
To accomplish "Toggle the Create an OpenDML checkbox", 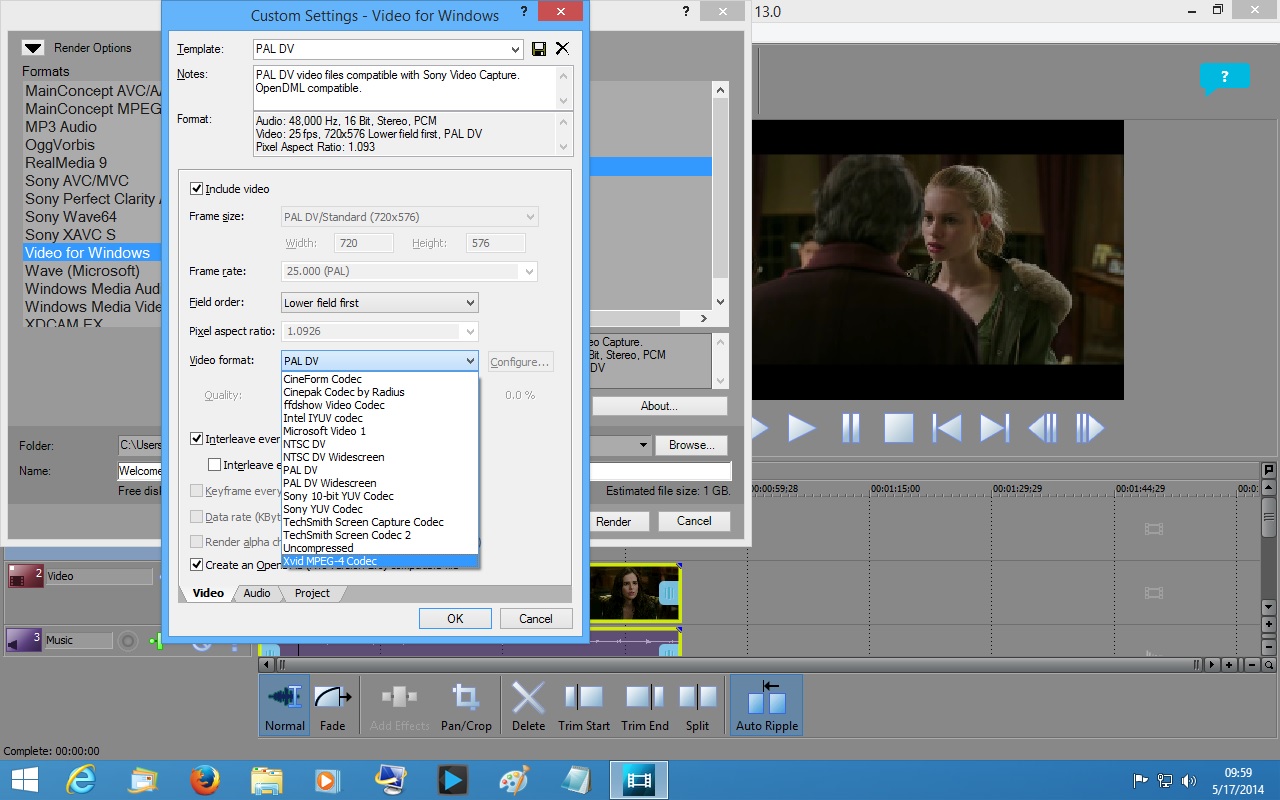I will tap(196, 565).
